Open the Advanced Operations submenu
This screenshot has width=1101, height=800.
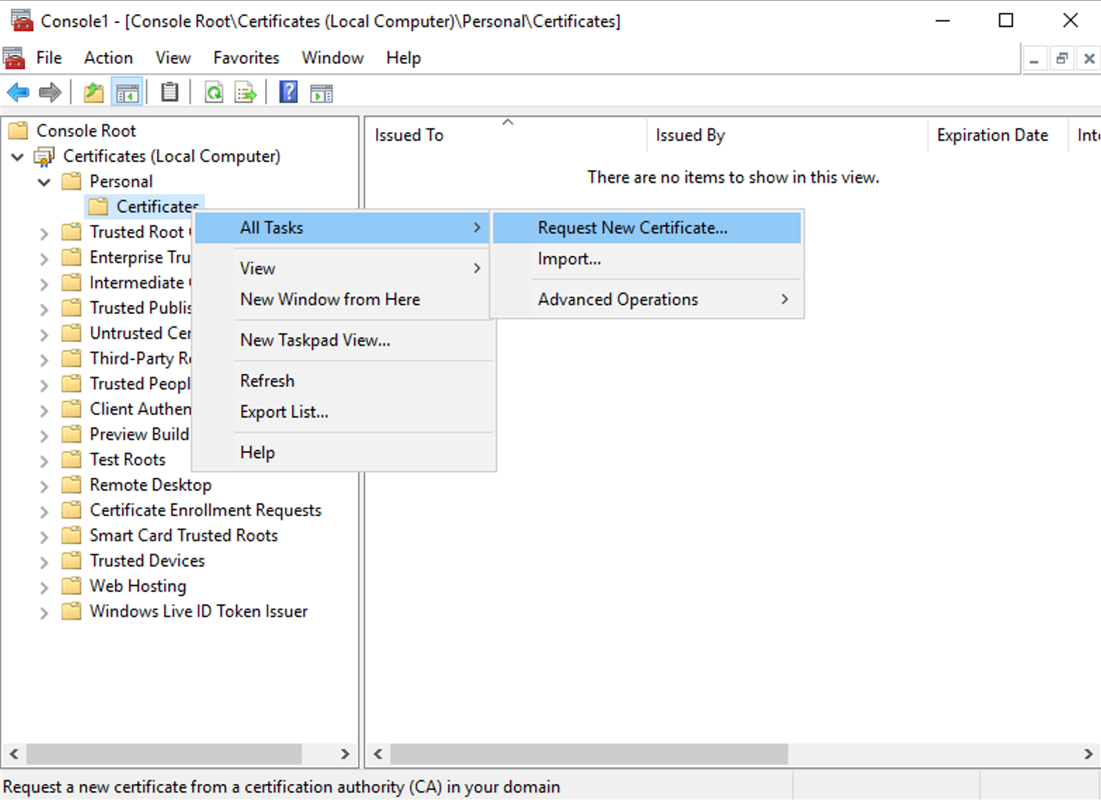click(618, 299)
